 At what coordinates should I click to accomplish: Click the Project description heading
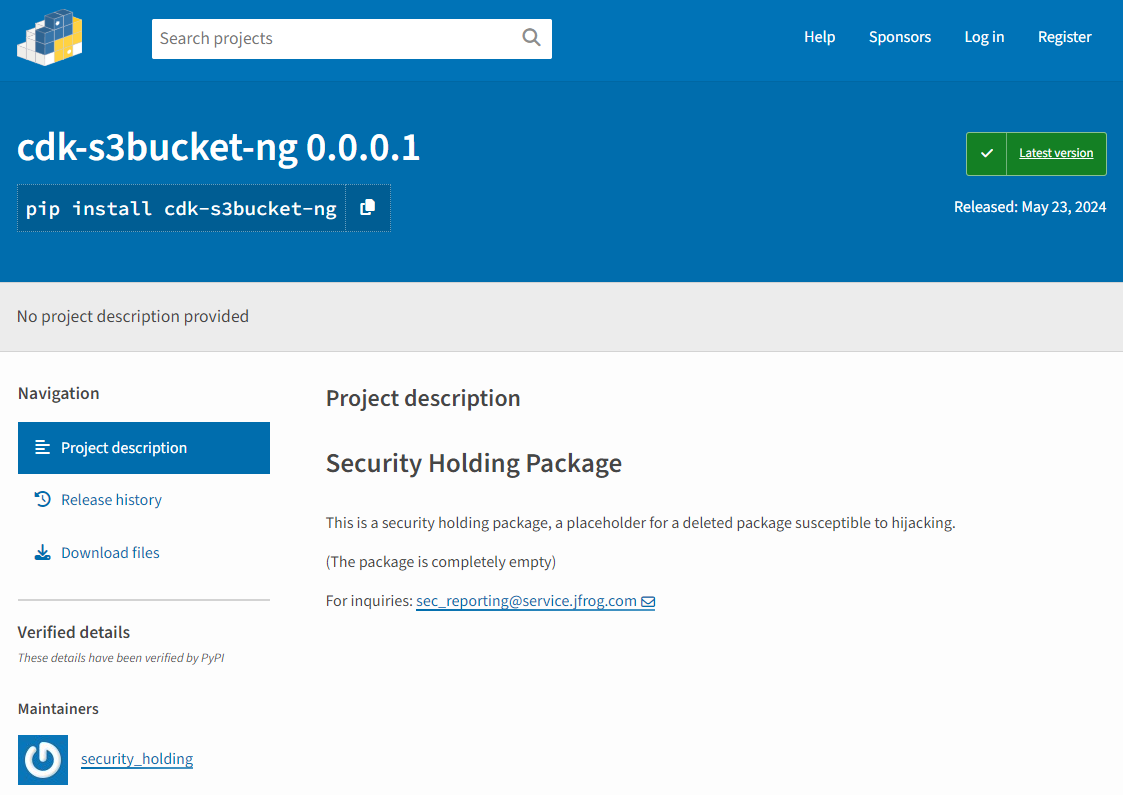423,398
